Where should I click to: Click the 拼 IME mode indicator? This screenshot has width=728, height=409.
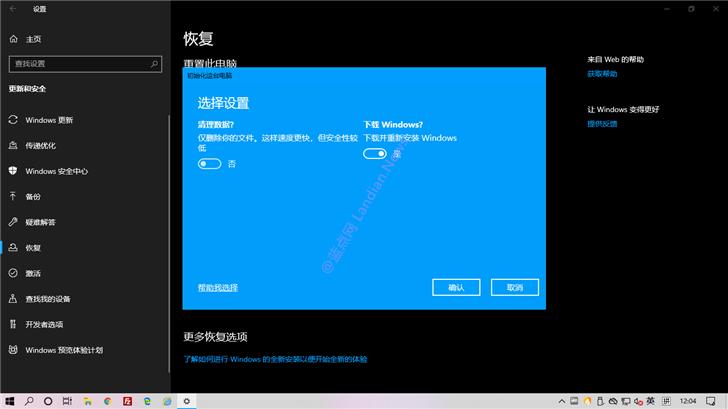coord(667,401)
